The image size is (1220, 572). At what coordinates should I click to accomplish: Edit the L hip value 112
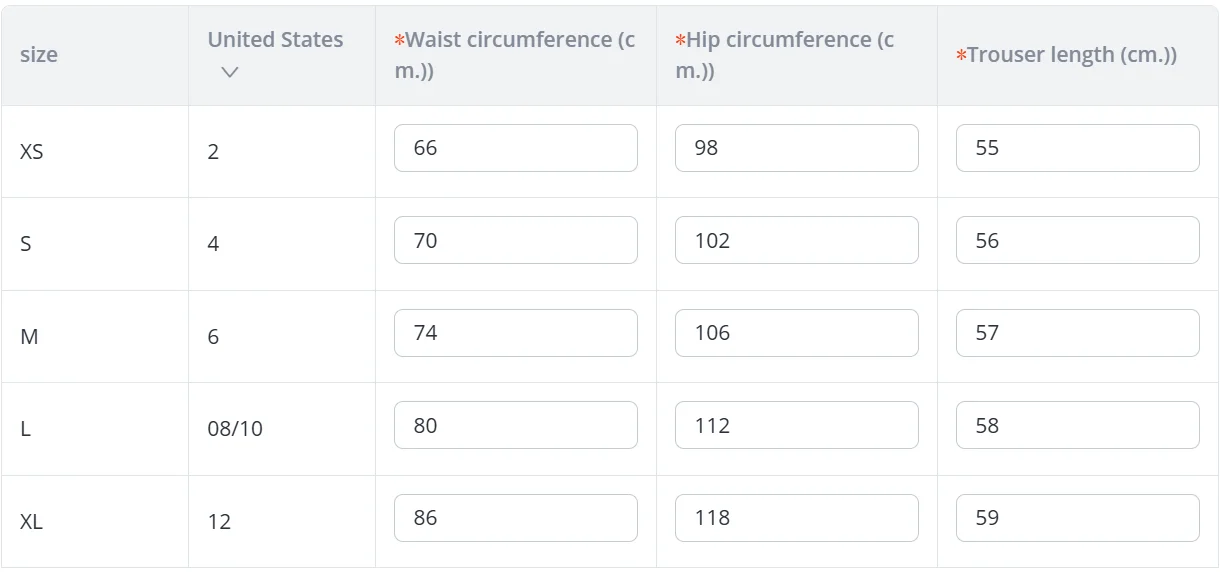coord(796,425)
